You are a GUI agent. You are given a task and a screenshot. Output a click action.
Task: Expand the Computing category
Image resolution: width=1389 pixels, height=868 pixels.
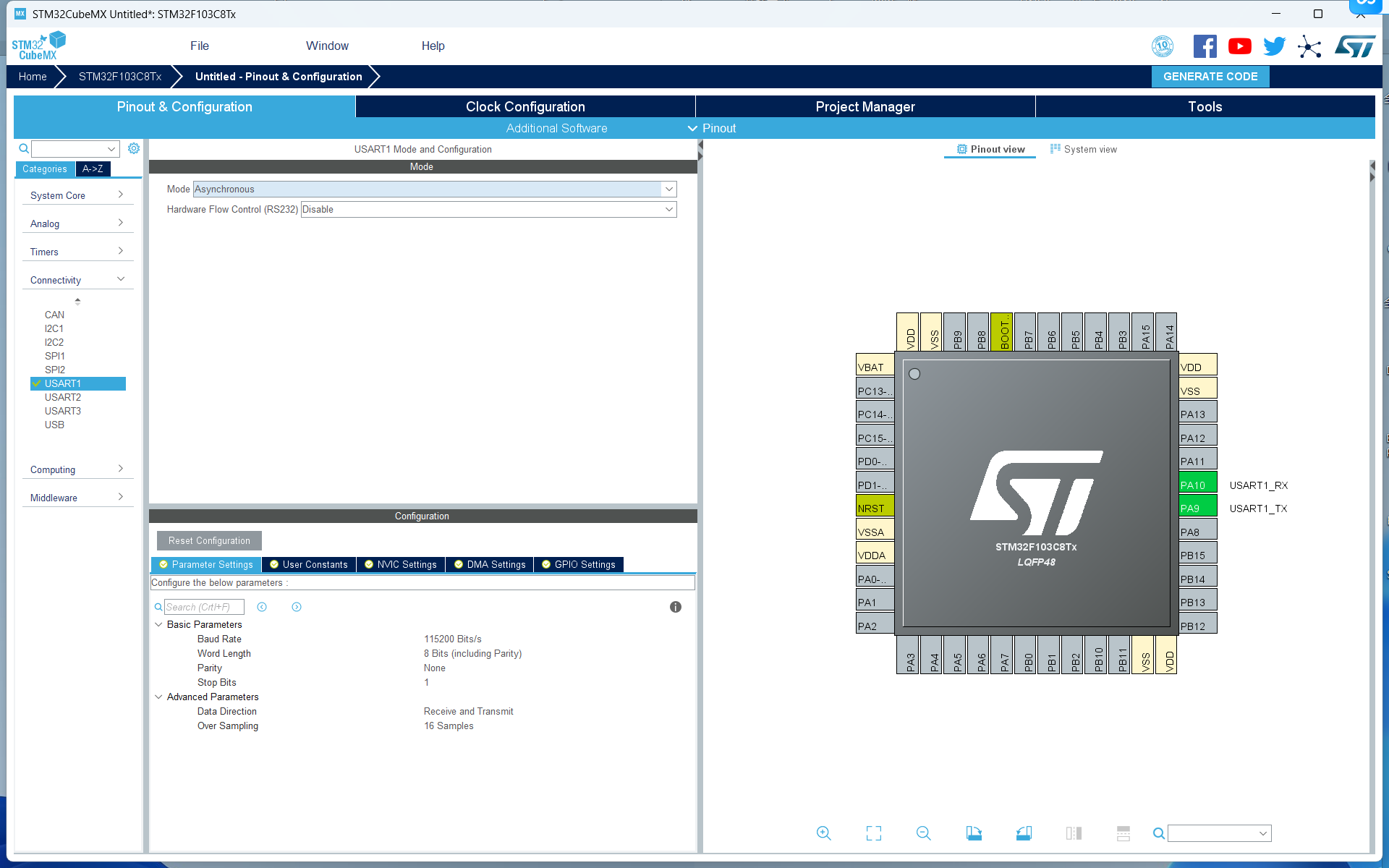tap(77, 469)
